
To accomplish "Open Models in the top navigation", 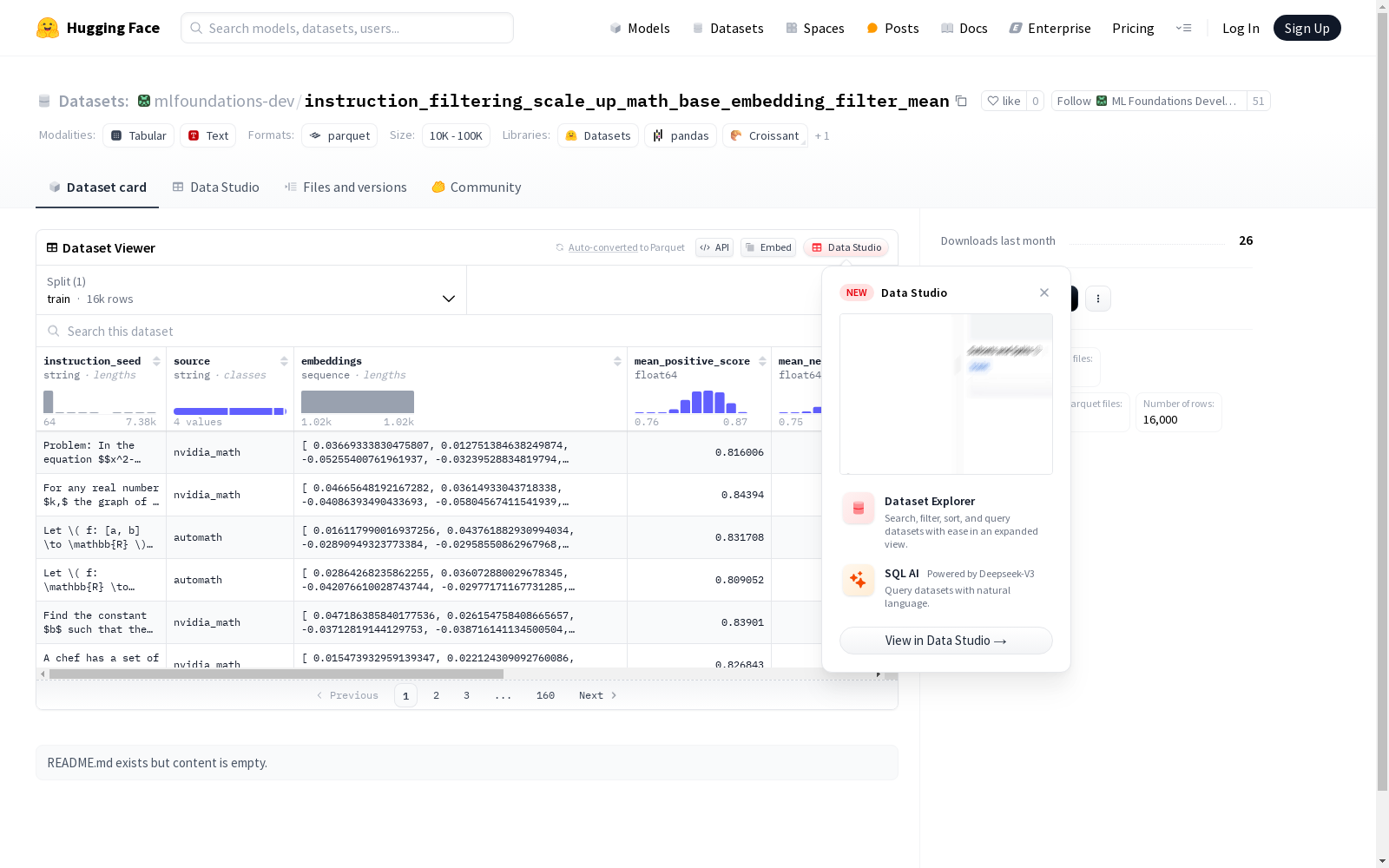I will pyautogui.click(x=640, y=28).
